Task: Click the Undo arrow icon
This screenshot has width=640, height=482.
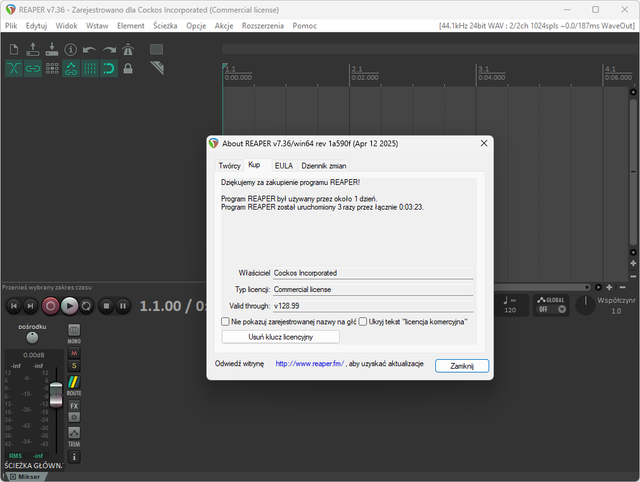Action: (89, 49)
